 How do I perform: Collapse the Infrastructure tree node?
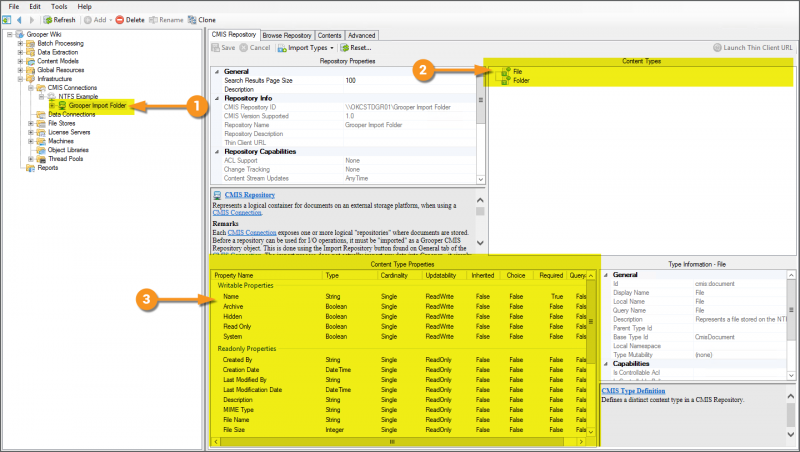[x=20, y=78]
